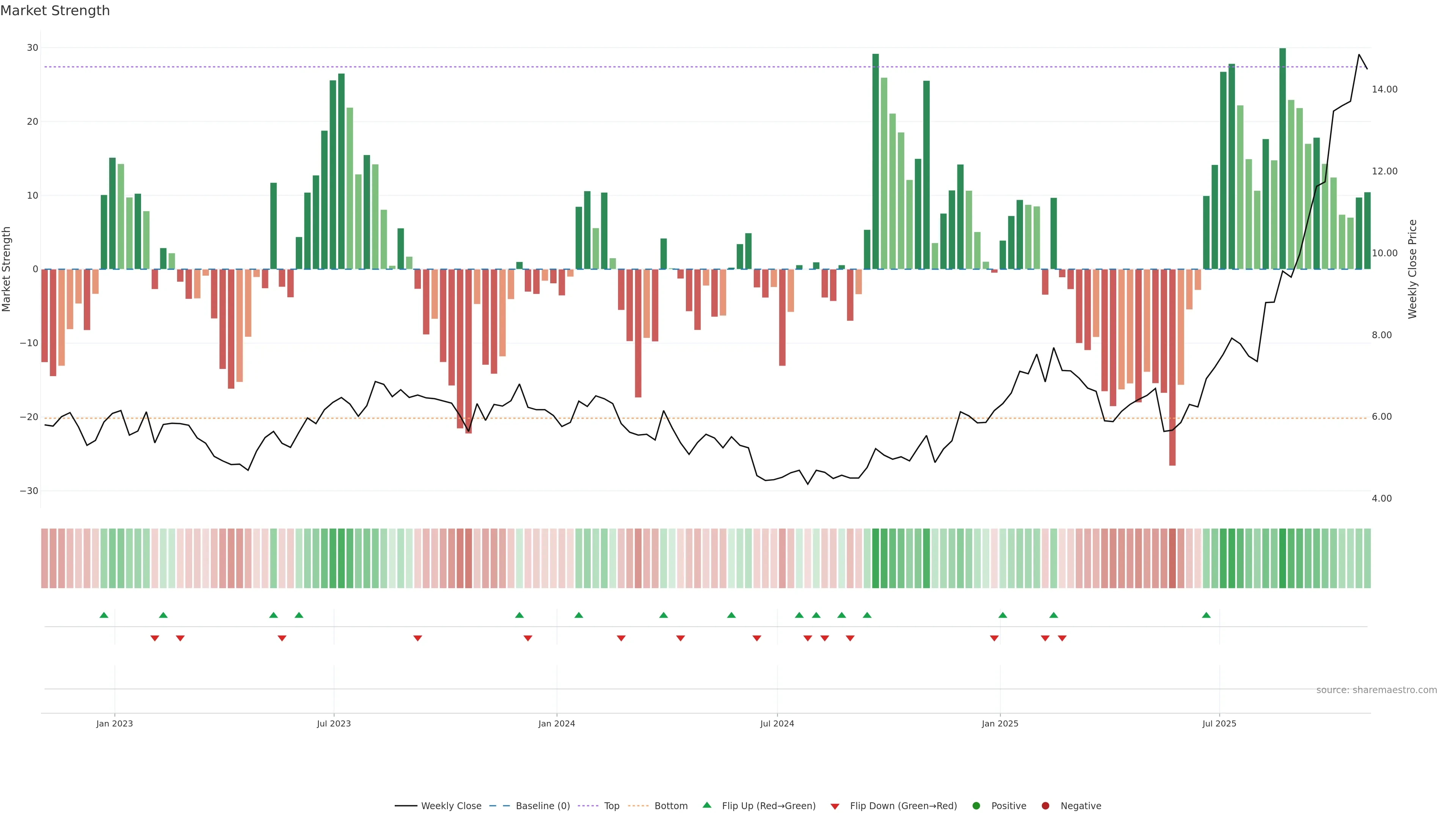Click the first red heatmap strip cell
The height and width of the screenshot is (819, 1456).
(45, 558)
